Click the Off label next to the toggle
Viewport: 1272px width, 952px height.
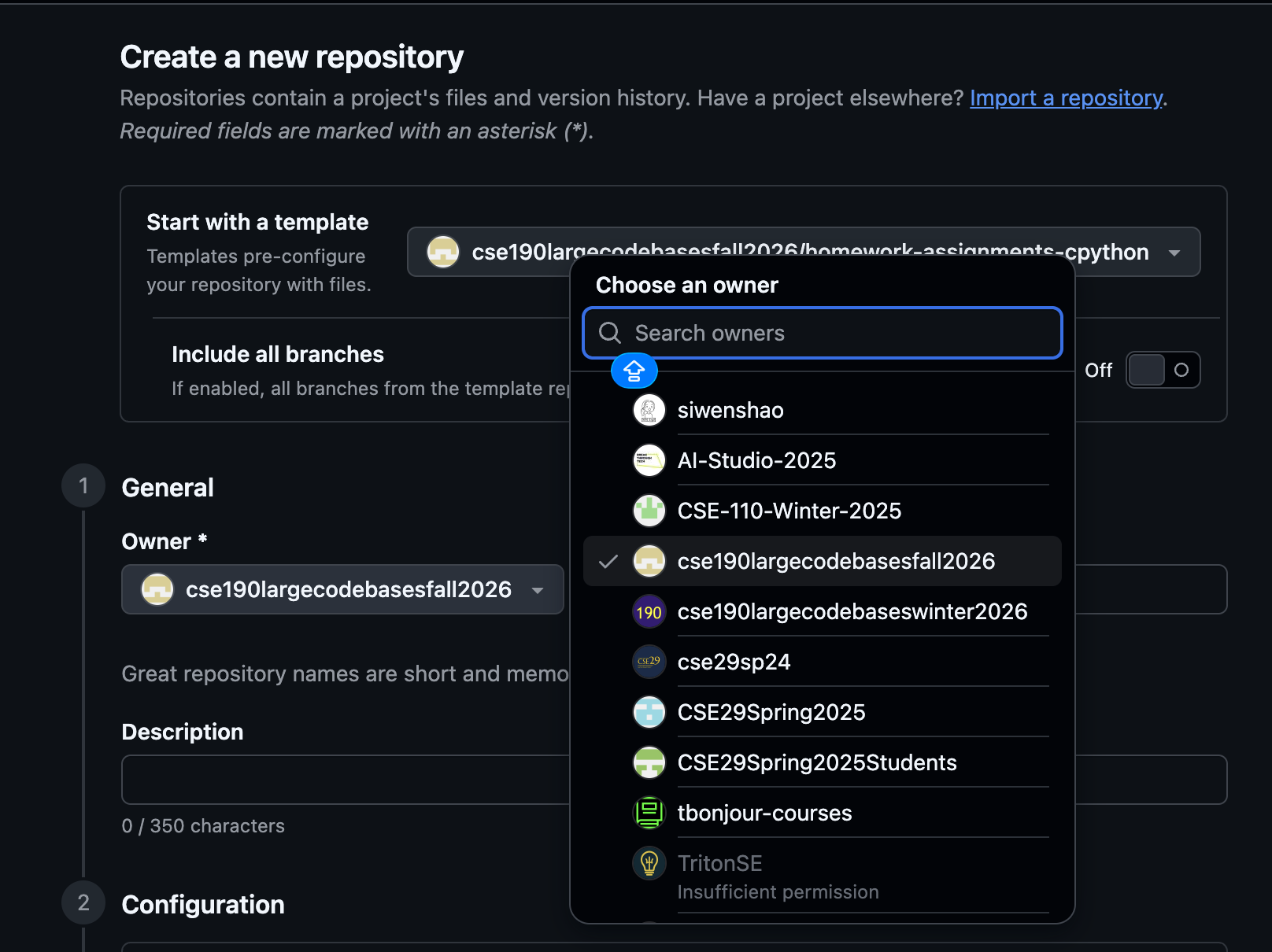click(x=1098, y=371)
